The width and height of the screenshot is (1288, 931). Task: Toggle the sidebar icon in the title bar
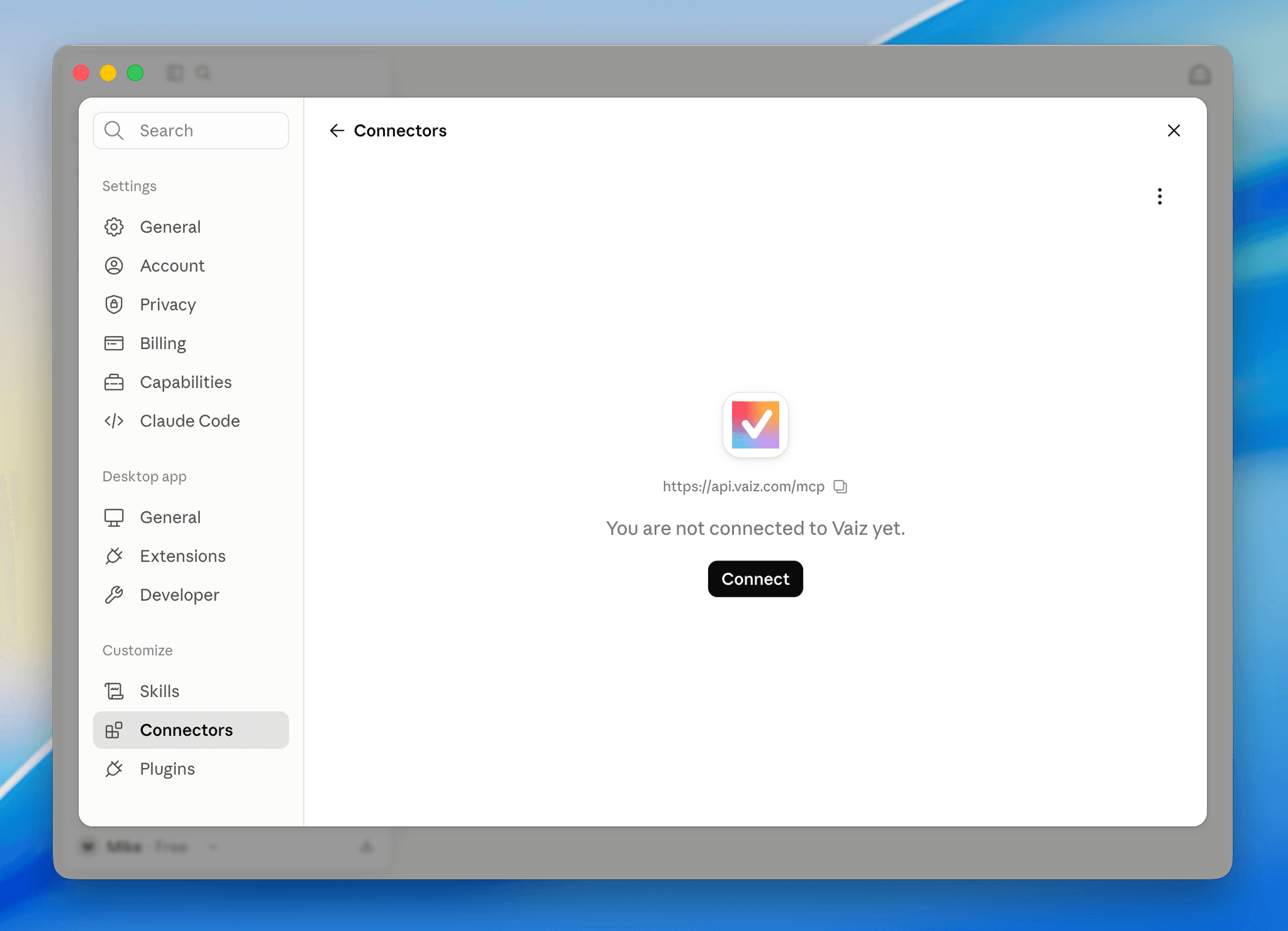tap(175, 73)
